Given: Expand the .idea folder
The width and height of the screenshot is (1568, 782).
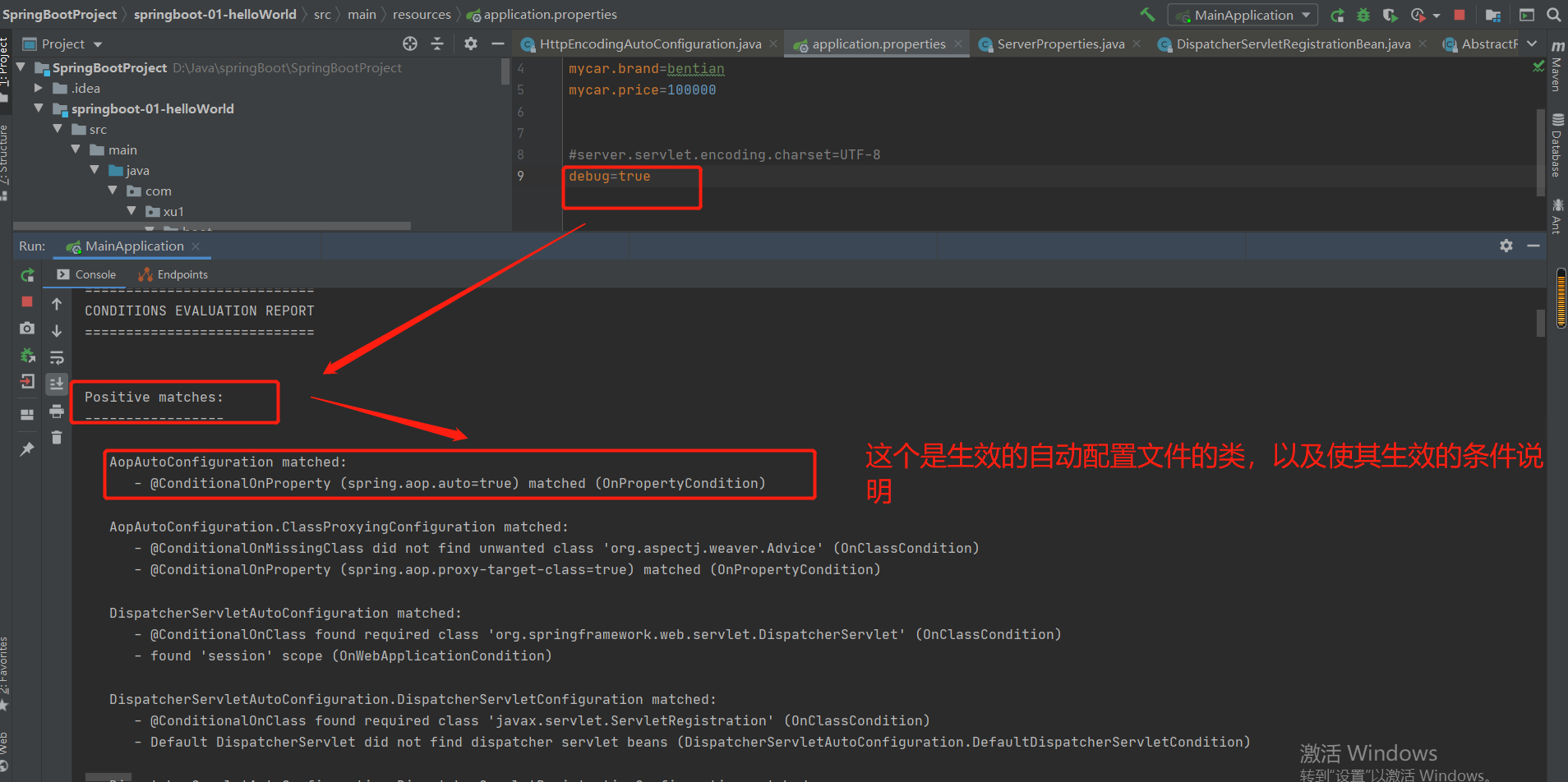Looking at the screenshot, I should (x=39, y=88).
